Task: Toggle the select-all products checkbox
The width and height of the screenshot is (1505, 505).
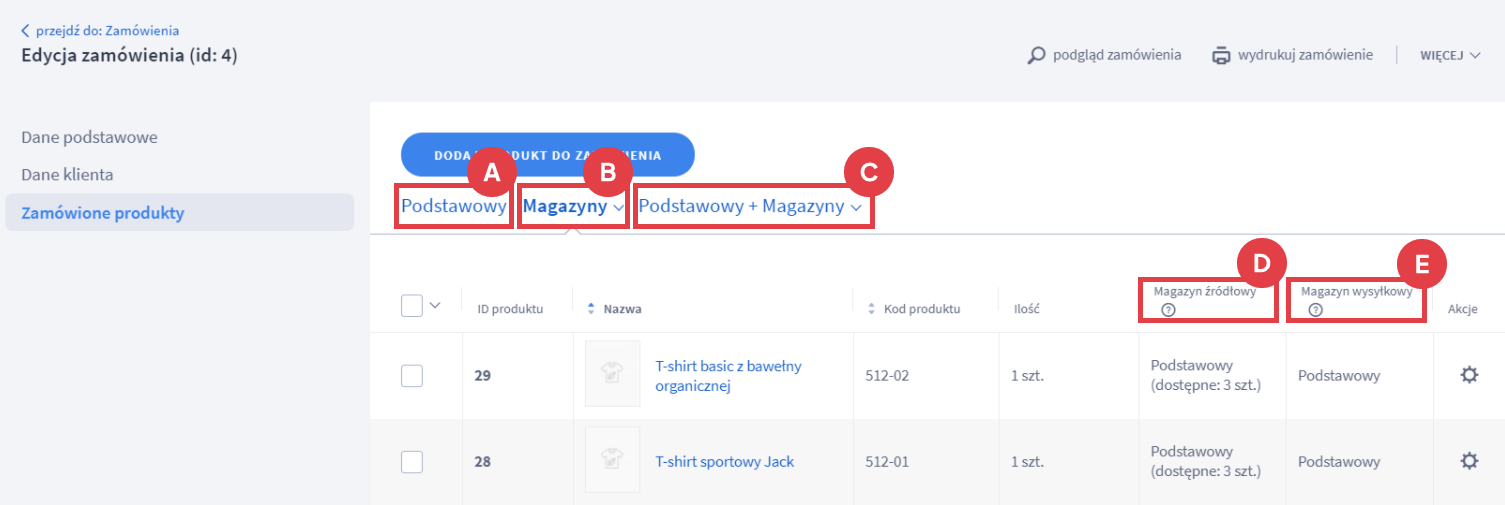Action: tap(411, 306)
